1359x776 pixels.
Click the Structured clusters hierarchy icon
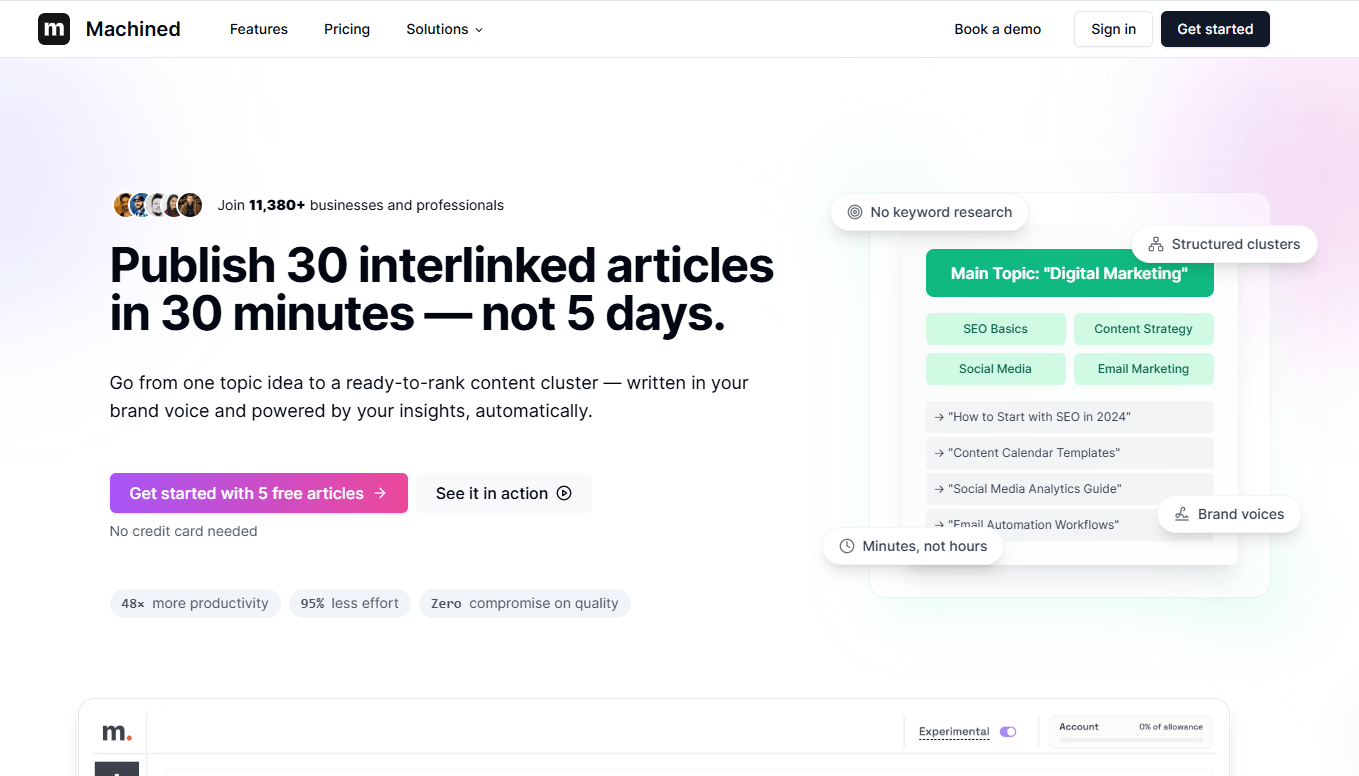[1156, 244]
